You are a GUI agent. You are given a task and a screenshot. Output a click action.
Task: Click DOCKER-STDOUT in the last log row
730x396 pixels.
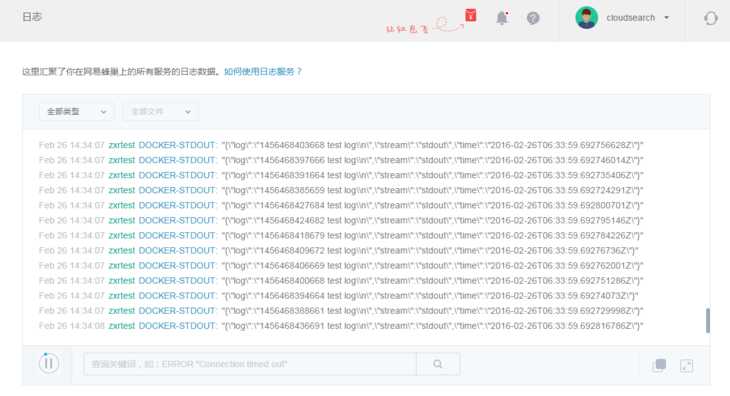177,326
